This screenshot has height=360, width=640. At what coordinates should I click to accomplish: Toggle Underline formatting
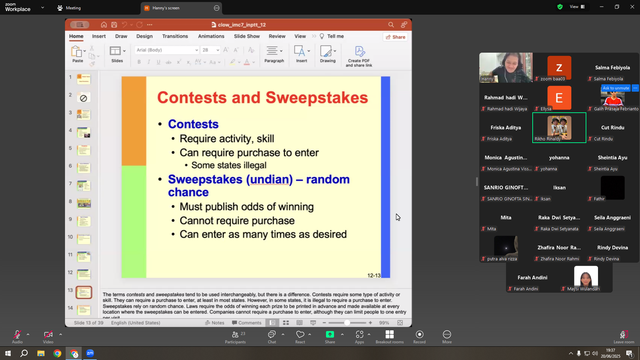(158, 62)
